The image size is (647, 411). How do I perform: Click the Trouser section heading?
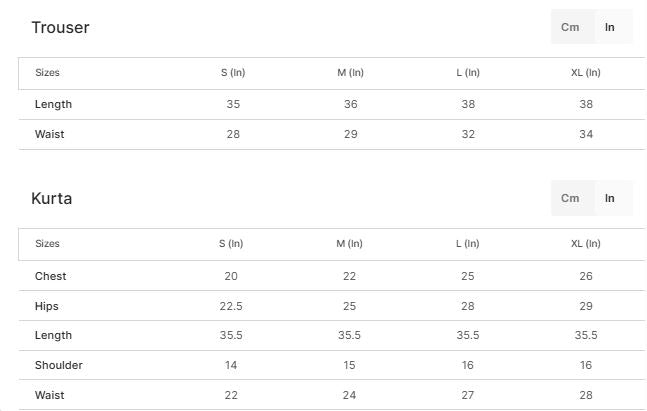tap(60, 28)
